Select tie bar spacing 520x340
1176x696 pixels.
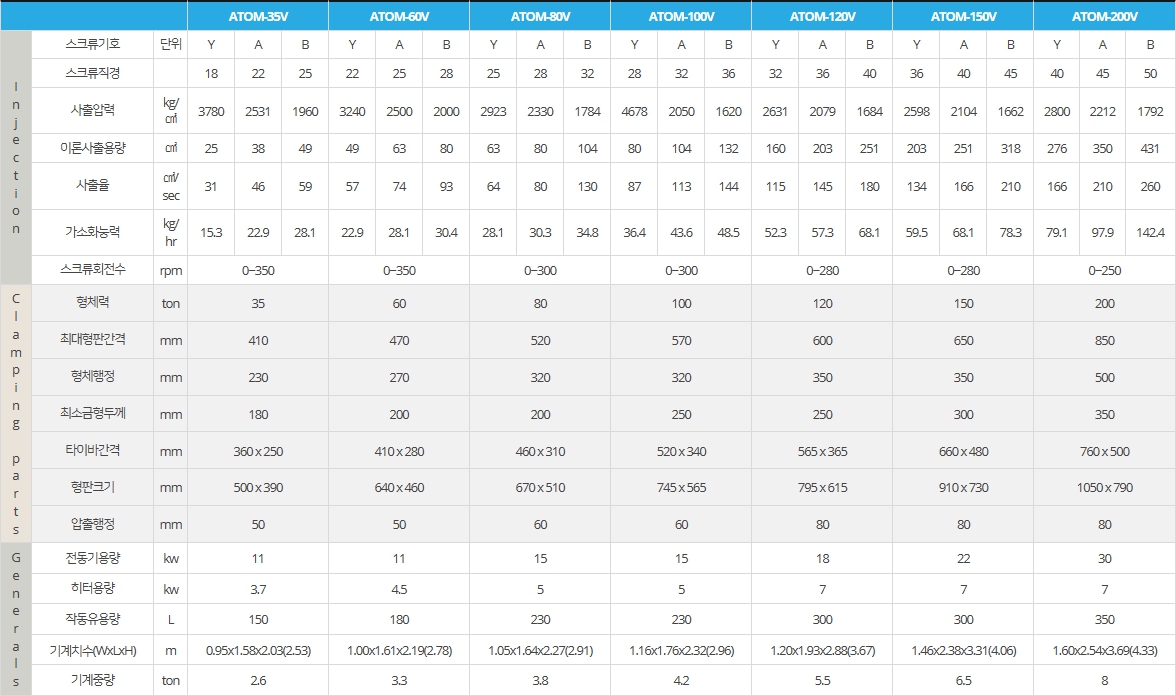(681, 452)
